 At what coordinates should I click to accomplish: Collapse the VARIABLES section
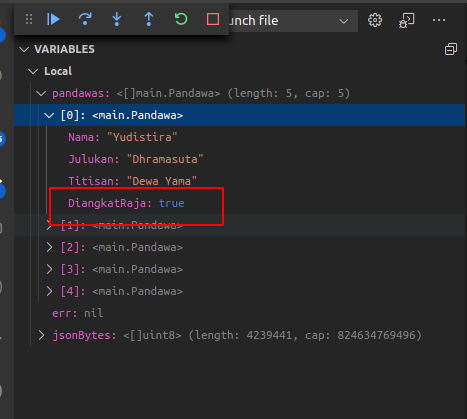pos(24,49)
